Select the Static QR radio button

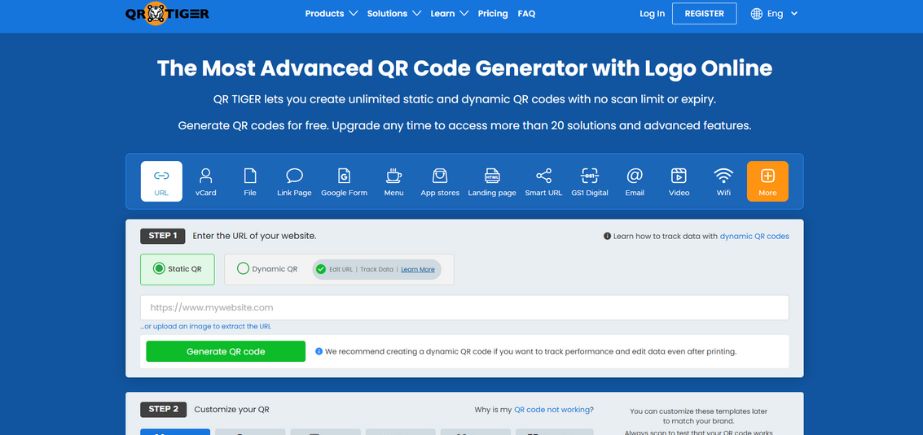(159, 268)
